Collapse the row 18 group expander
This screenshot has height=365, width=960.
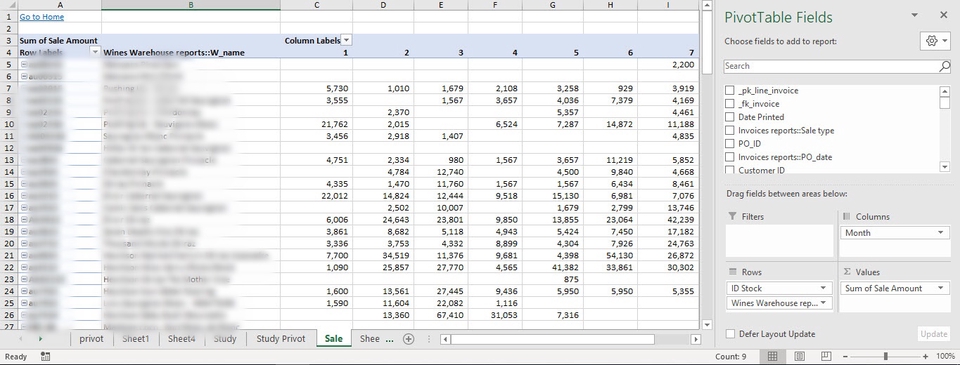point(23,220)
